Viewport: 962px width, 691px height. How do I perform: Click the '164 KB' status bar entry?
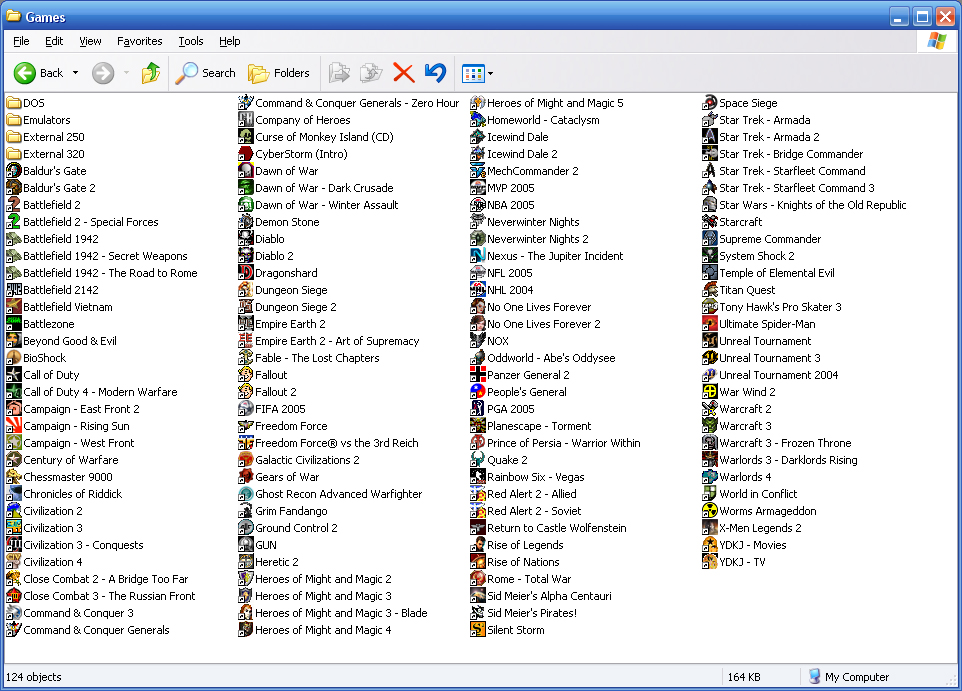pyautogui.click(x=744, y=677)
